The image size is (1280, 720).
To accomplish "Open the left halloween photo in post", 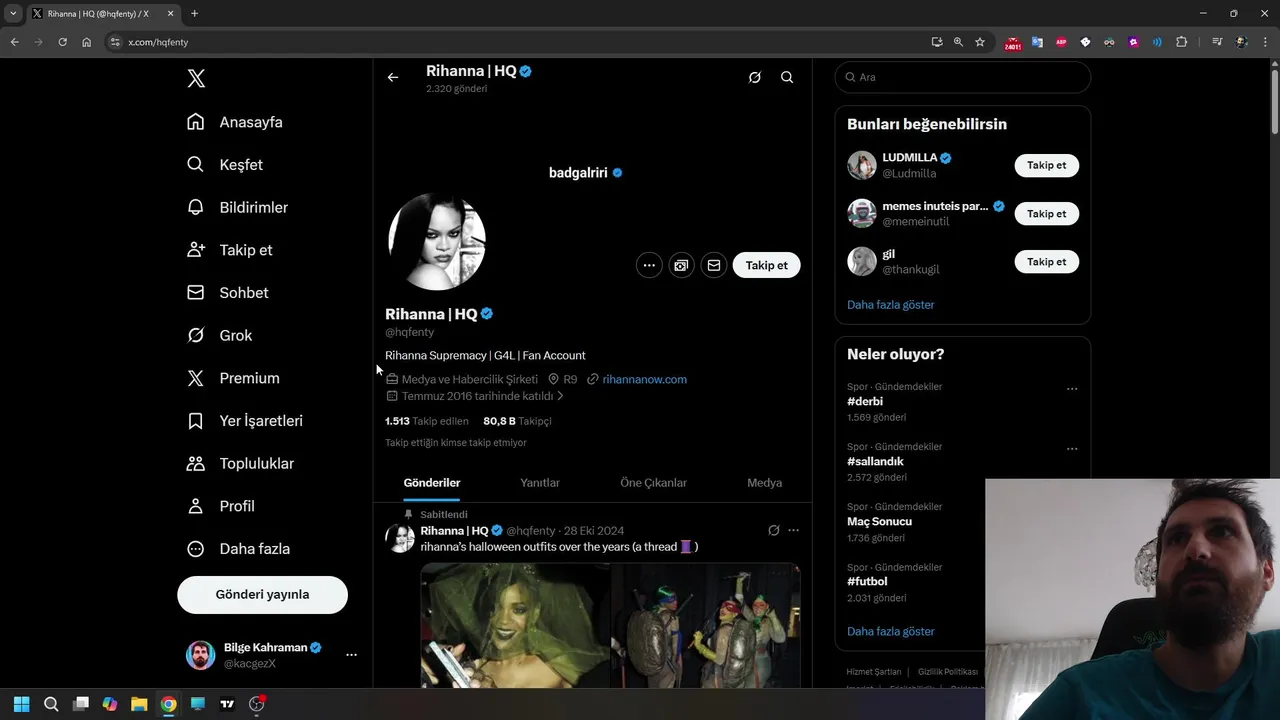I will pyautogui.click(x=515, y=625).
